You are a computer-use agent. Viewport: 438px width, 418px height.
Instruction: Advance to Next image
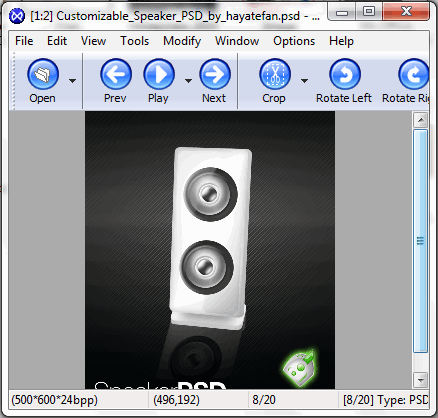click(215, 74)
